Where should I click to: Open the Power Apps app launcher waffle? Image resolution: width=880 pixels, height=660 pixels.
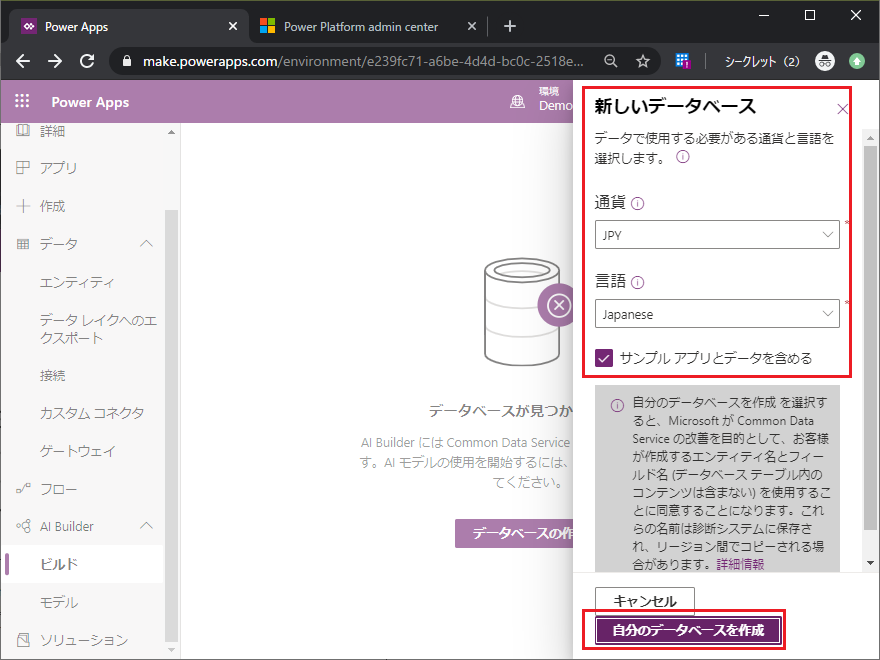(x=22, y=101)
